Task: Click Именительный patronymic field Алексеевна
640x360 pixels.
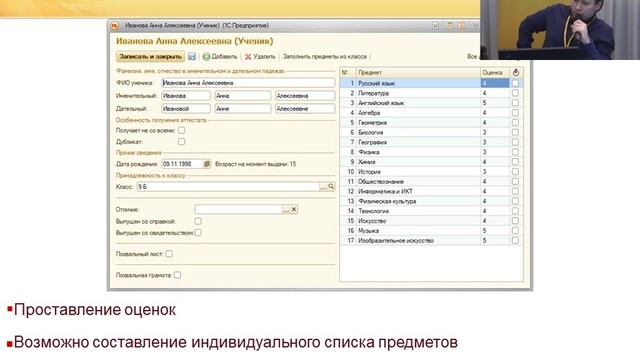Action: (x=305, y=96)
